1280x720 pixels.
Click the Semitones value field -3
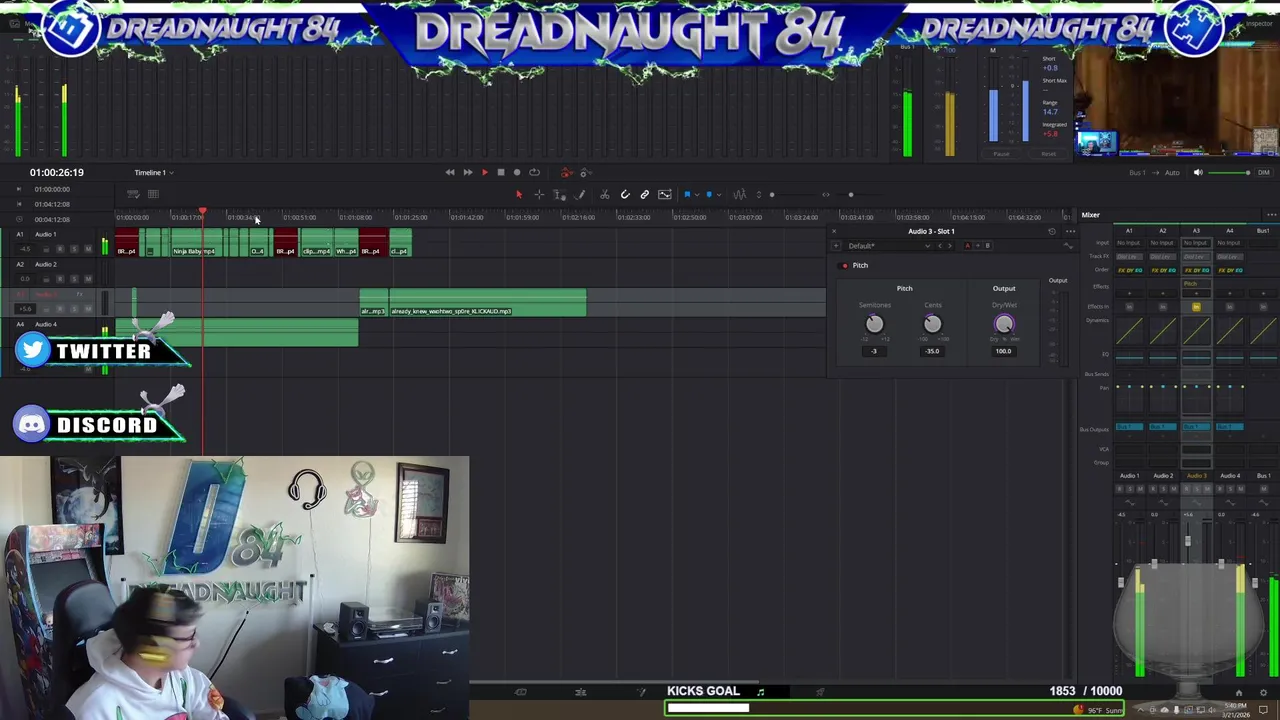(x=874, y=351)
